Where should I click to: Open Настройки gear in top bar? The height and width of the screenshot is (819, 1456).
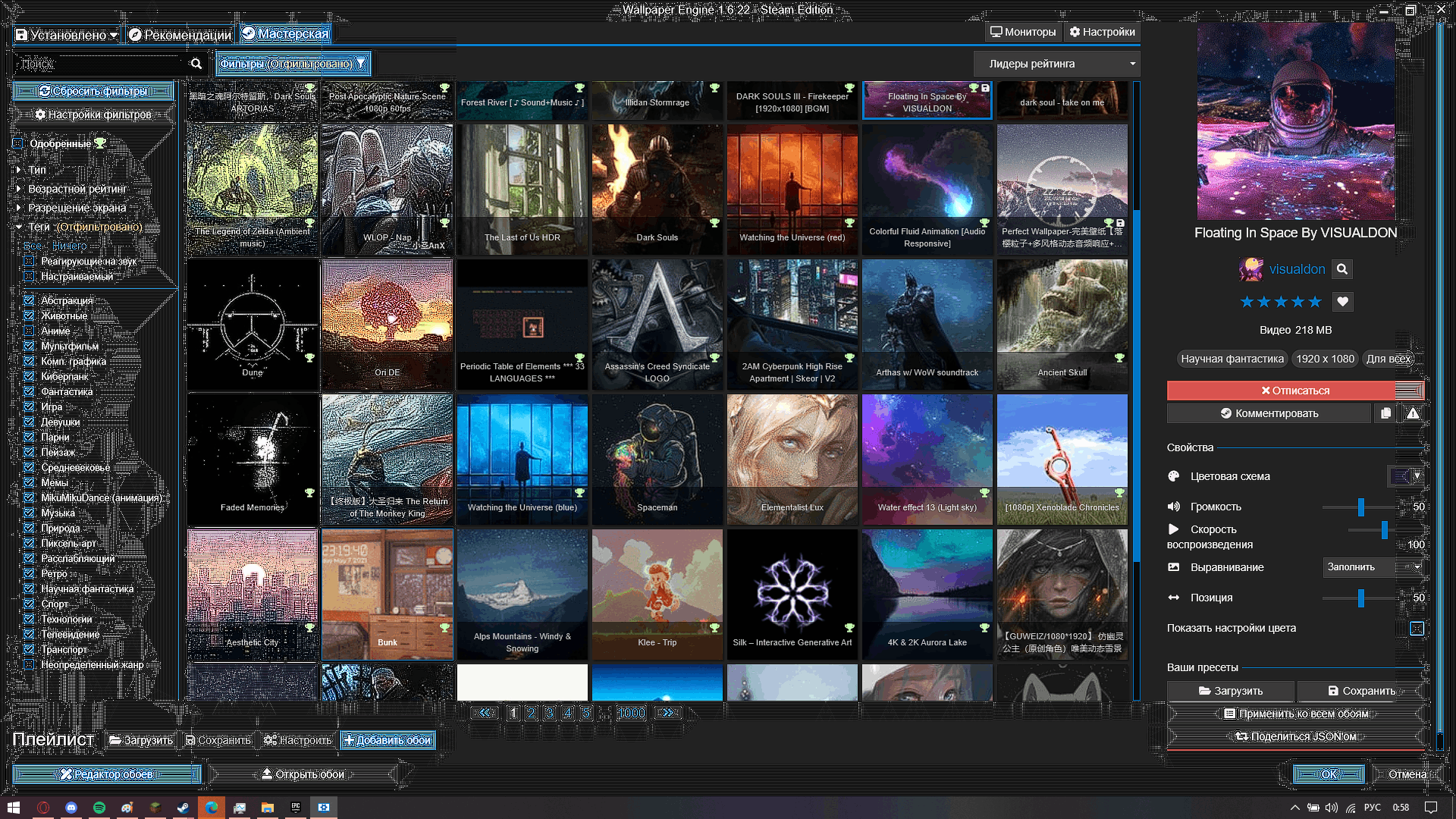pos(1102,32)
